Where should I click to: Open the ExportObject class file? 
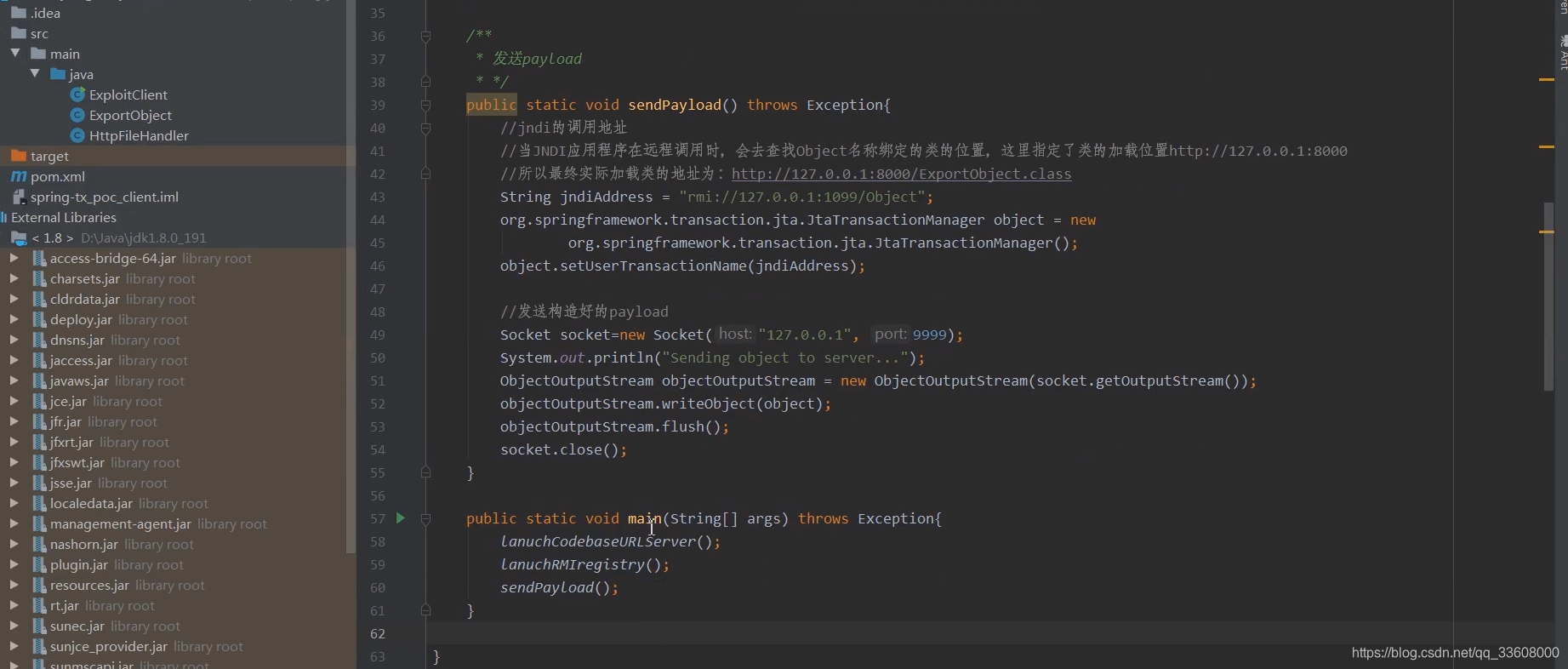(x=130, y=115)
